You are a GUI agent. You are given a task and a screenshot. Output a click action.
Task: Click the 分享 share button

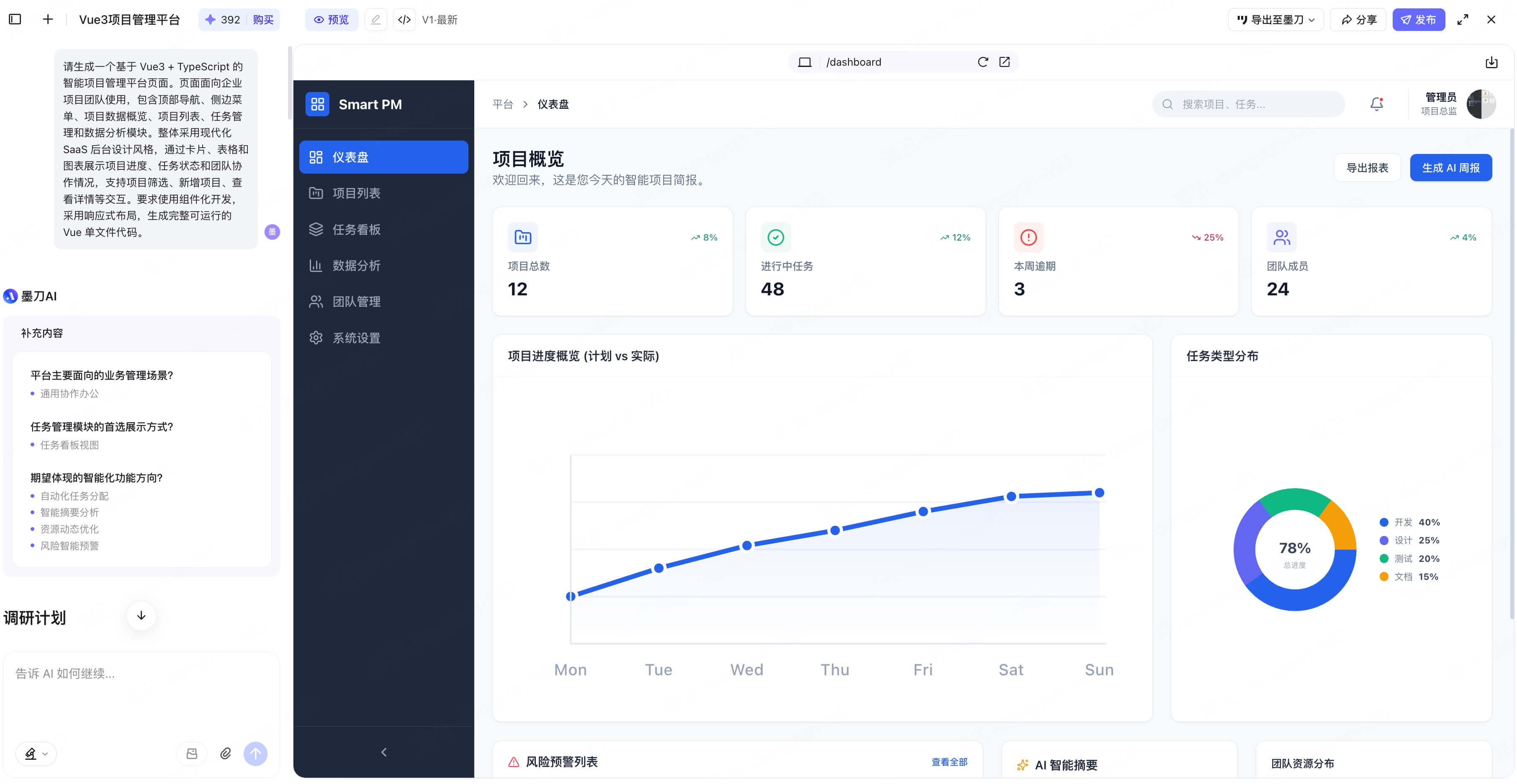(x=1359, y=19)
